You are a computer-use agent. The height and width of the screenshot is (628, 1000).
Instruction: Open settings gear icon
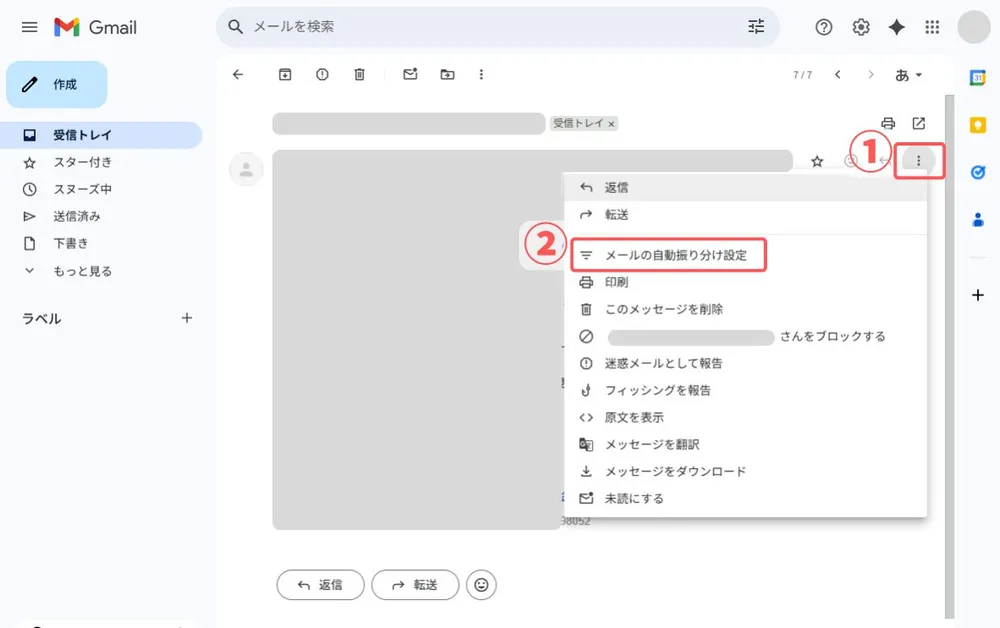point(860,27)
